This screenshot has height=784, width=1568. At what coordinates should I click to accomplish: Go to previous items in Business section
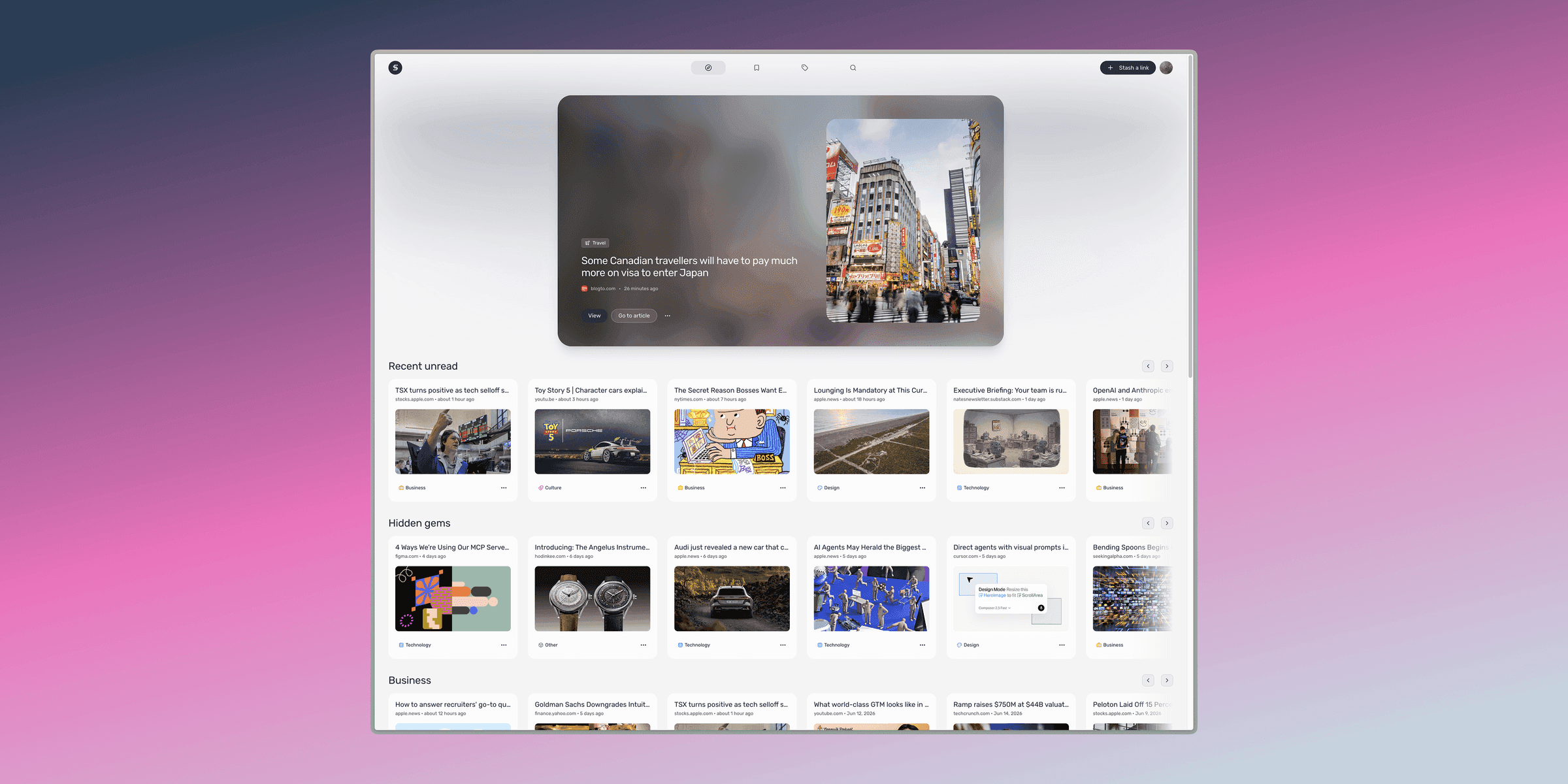click(x=1149, y=681)
